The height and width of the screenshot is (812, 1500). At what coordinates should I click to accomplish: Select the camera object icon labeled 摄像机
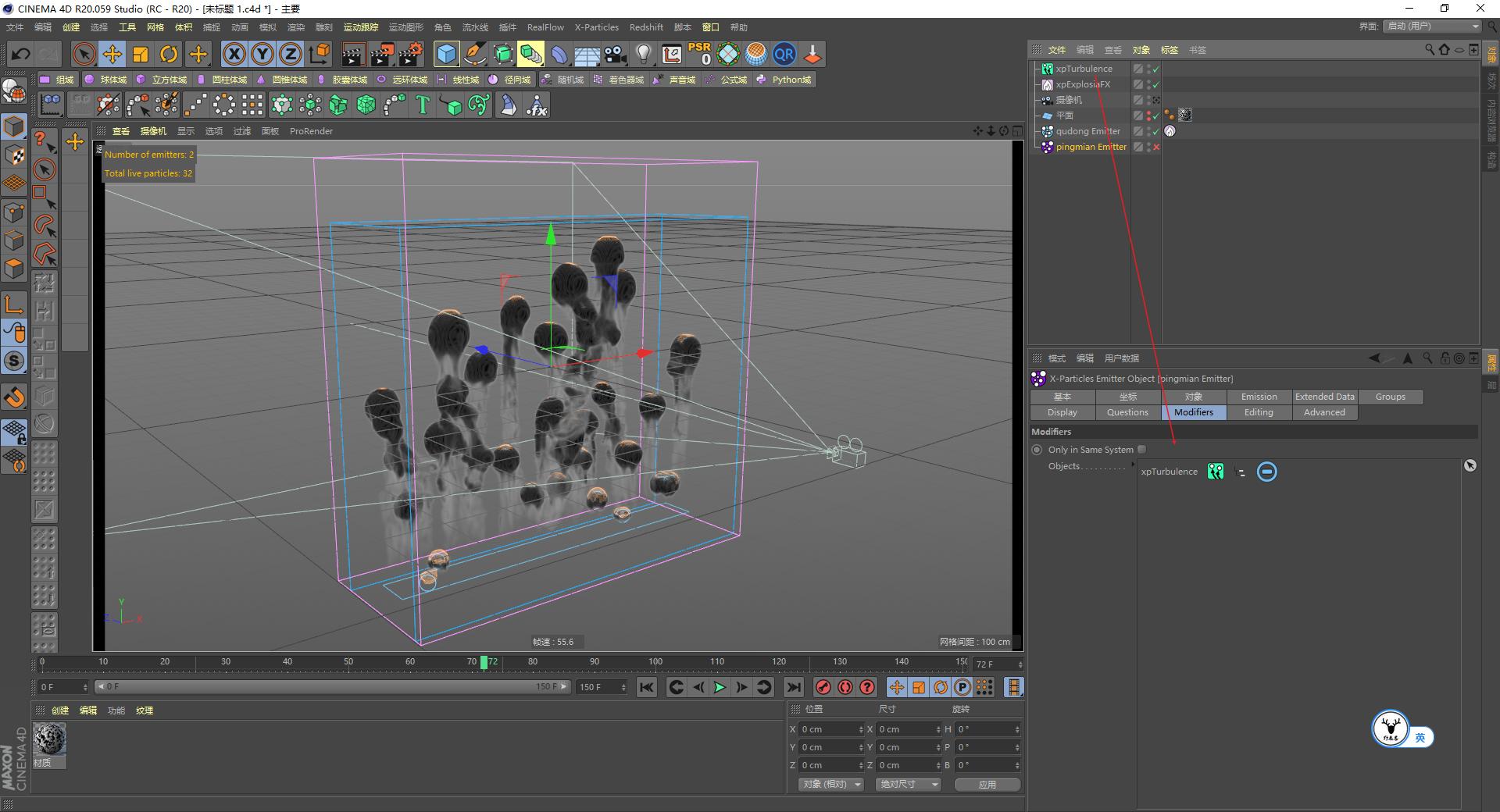pyautogui.click(x=1047, y=100)
